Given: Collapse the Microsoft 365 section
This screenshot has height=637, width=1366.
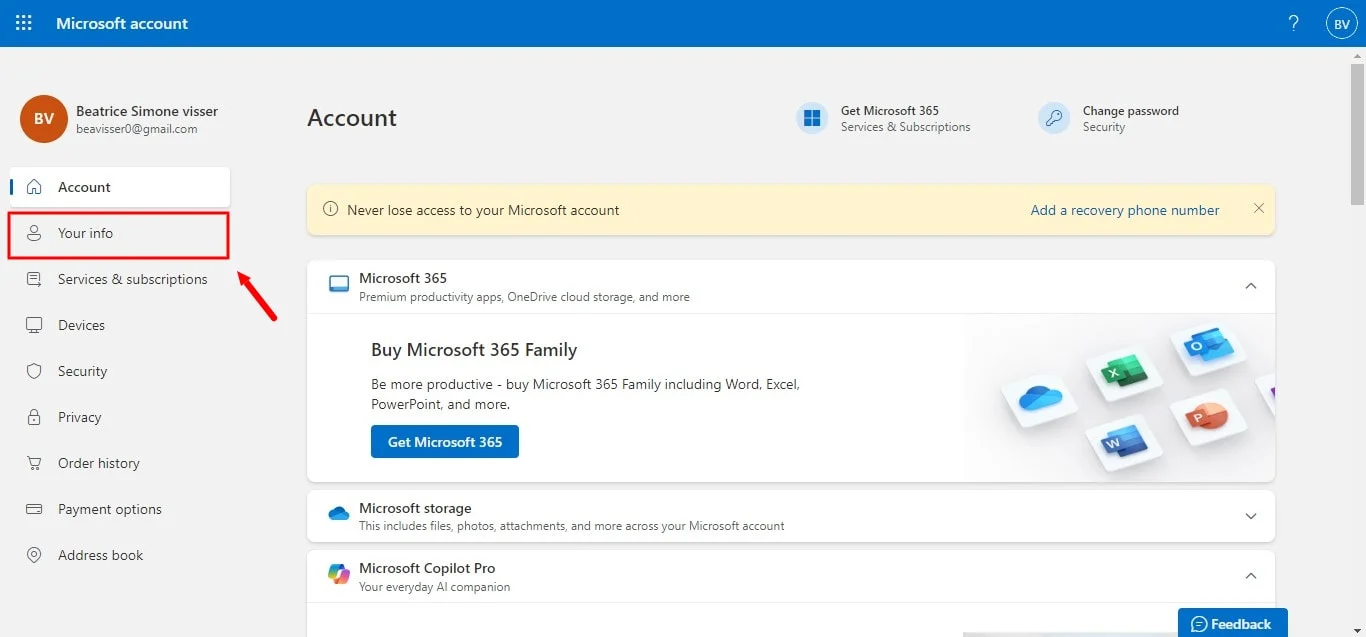Looking at the screenshot, I should coord(1250,286).
